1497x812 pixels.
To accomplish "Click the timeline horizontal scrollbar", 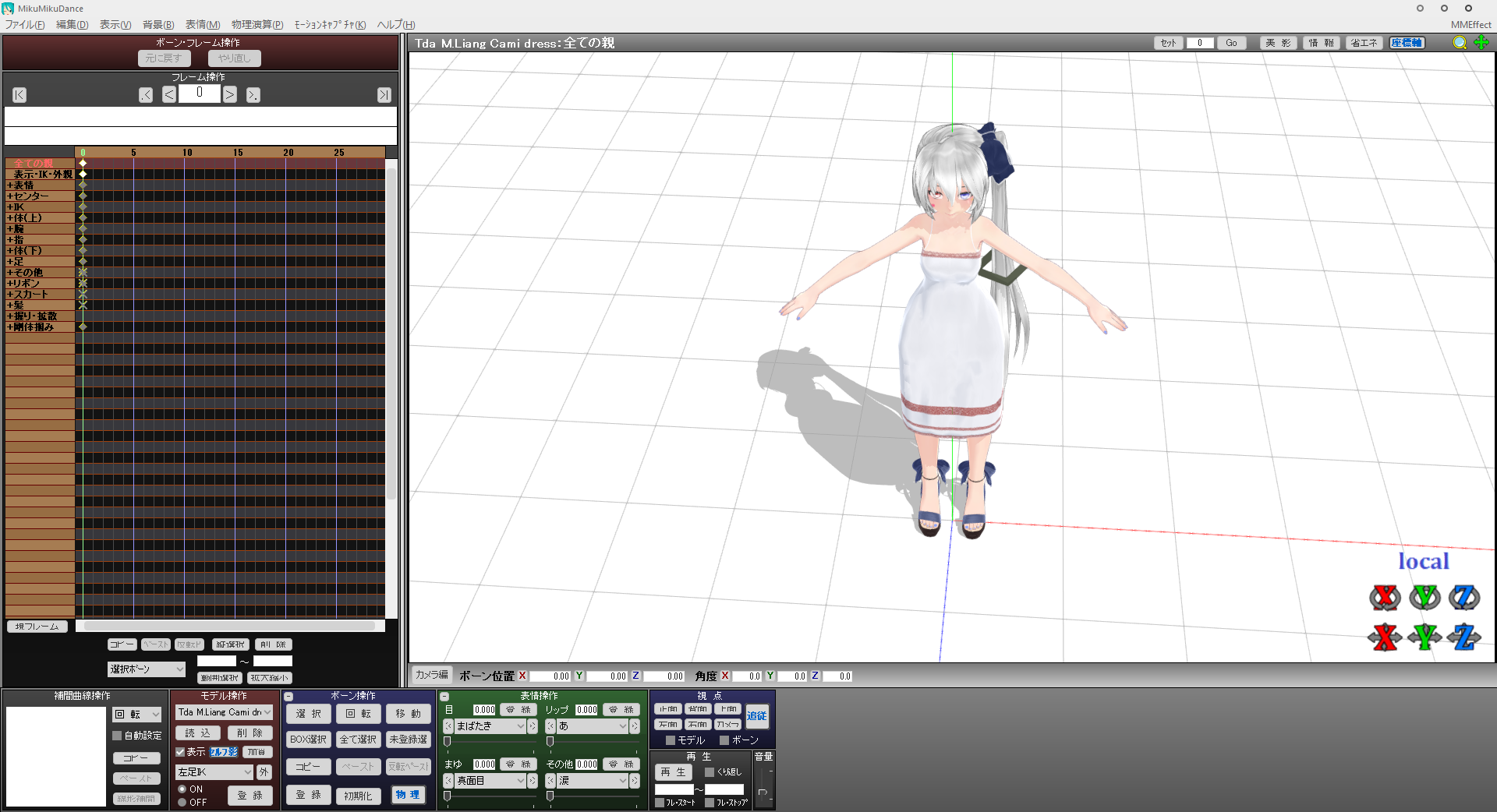I will [230, 626].
